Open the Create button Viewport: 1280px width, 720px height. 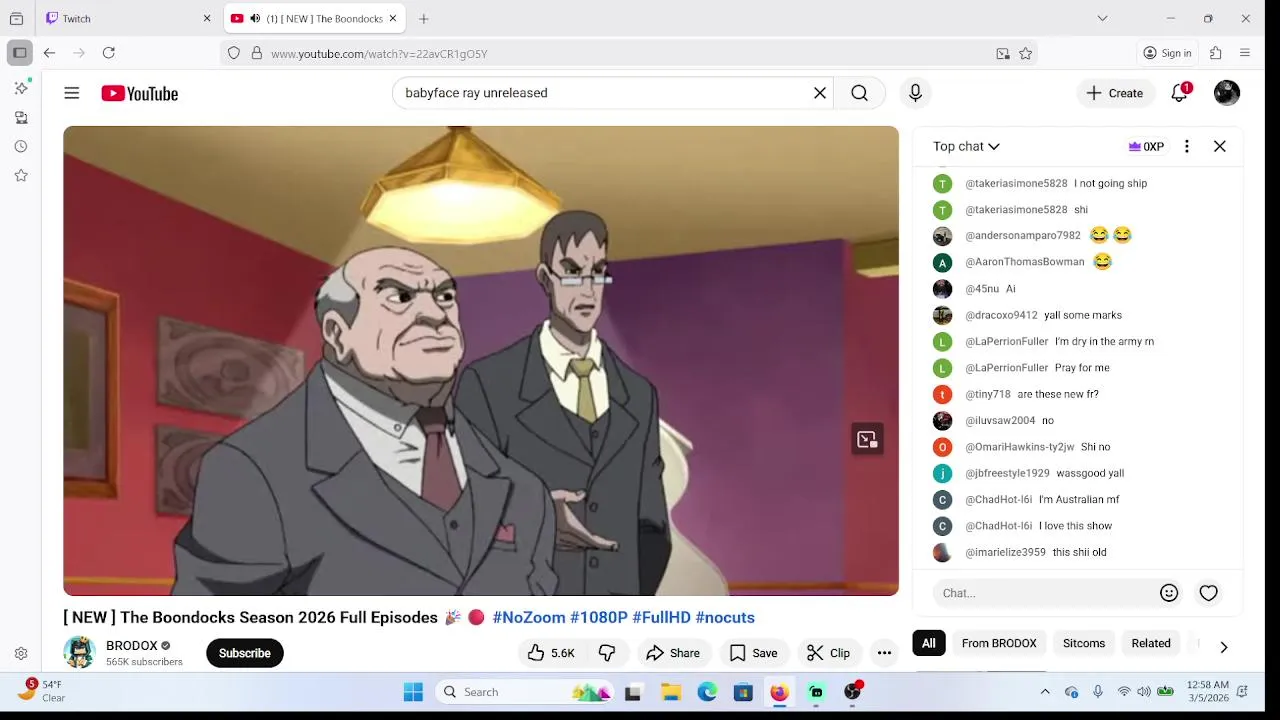point(1115,93)
